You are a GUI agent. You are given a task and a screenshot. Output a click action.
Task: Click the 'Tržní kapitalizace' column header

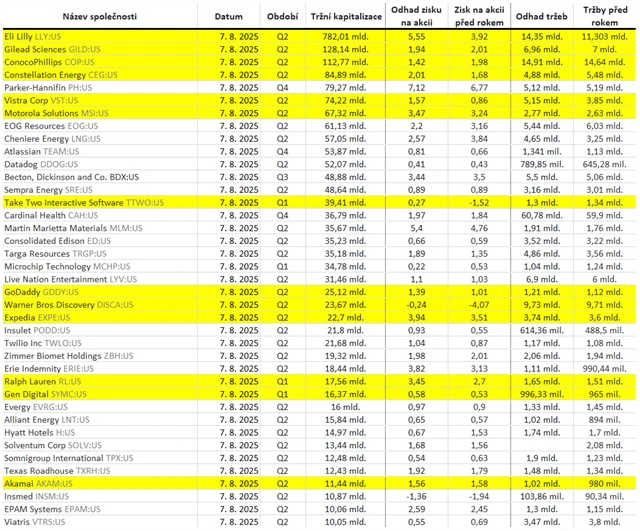pos(346,17)
